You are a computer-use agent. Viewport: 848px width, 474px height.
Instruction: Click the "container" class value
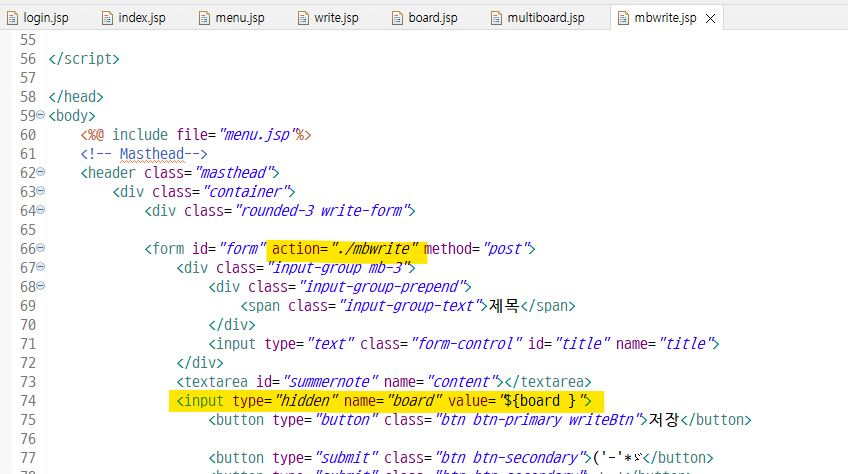245,192
